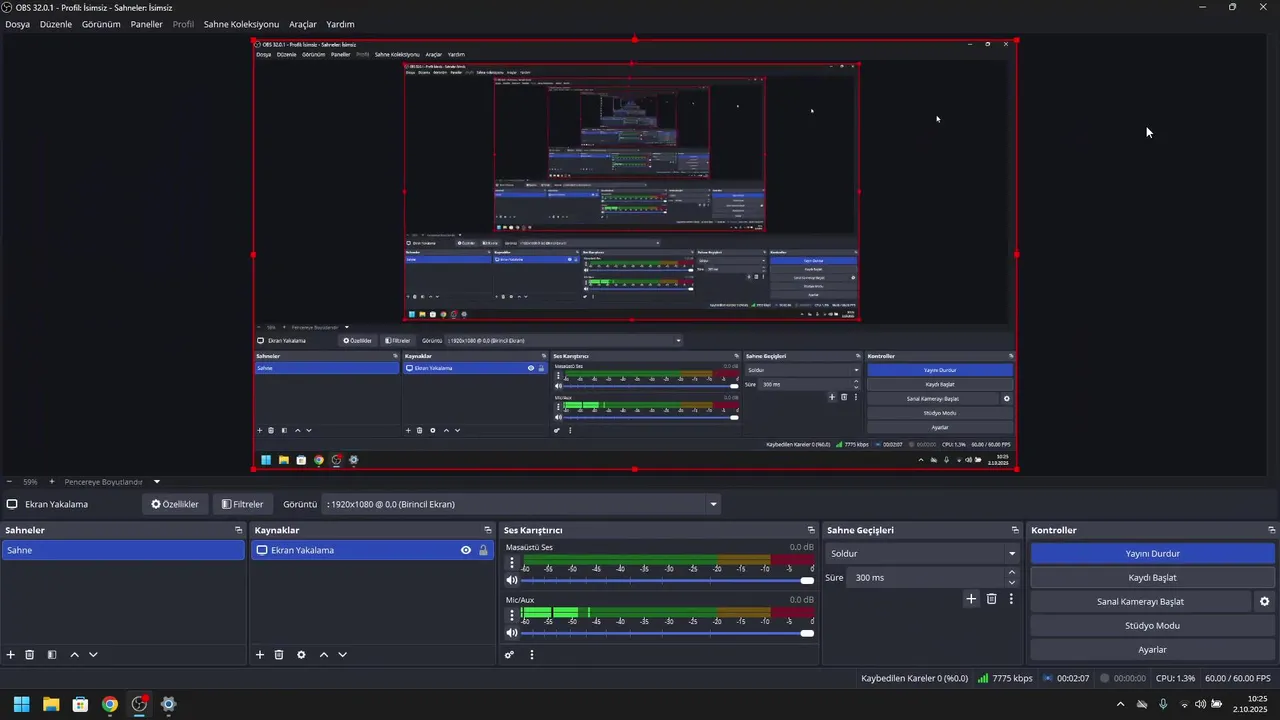The image size is (1280, 720).
Task: Mute Masaüstü Ses speaker icon
Action: 512,580
